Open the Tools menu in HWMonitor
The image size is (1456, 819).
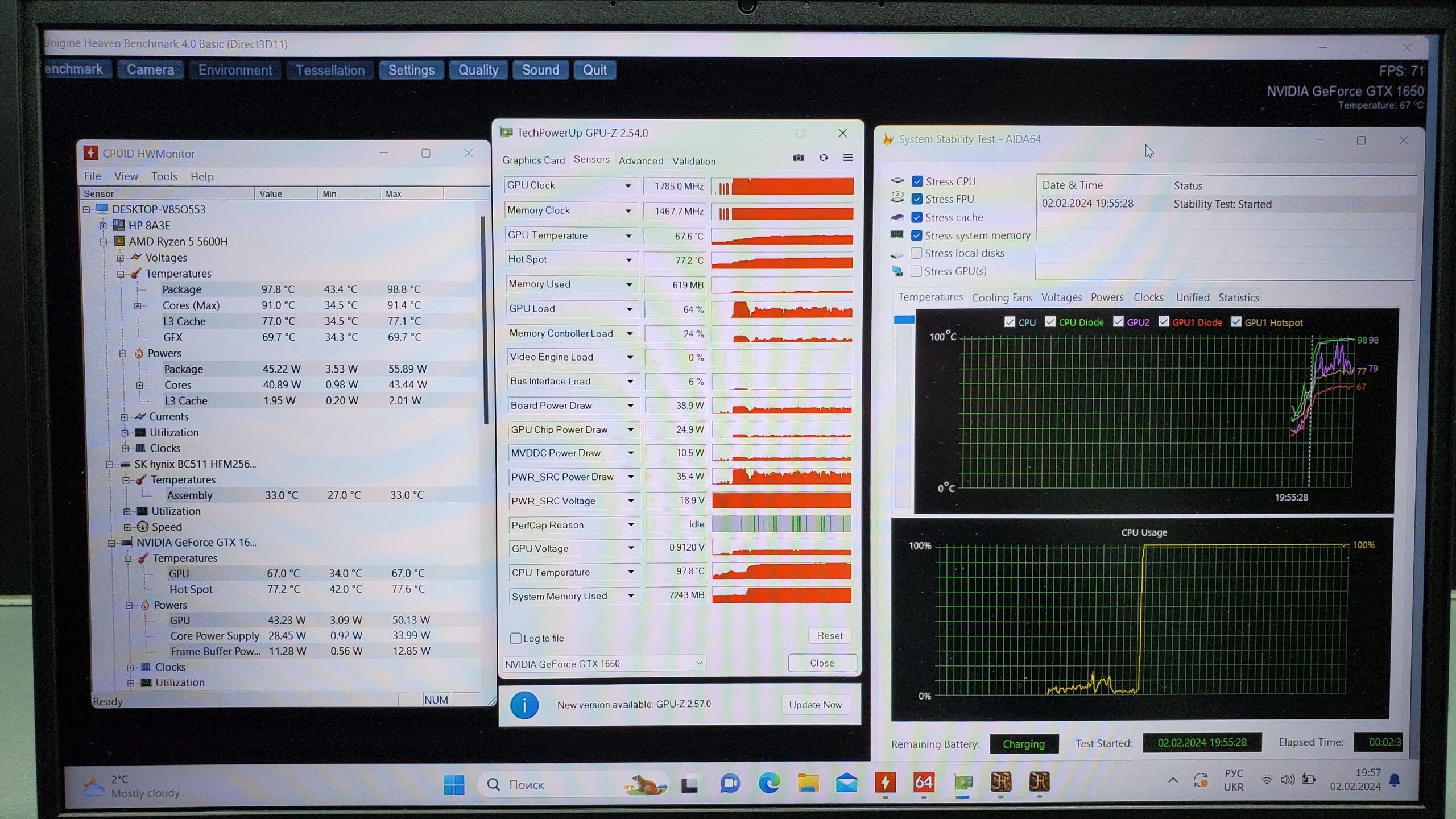pyautogui.click(x=164, y=176)
